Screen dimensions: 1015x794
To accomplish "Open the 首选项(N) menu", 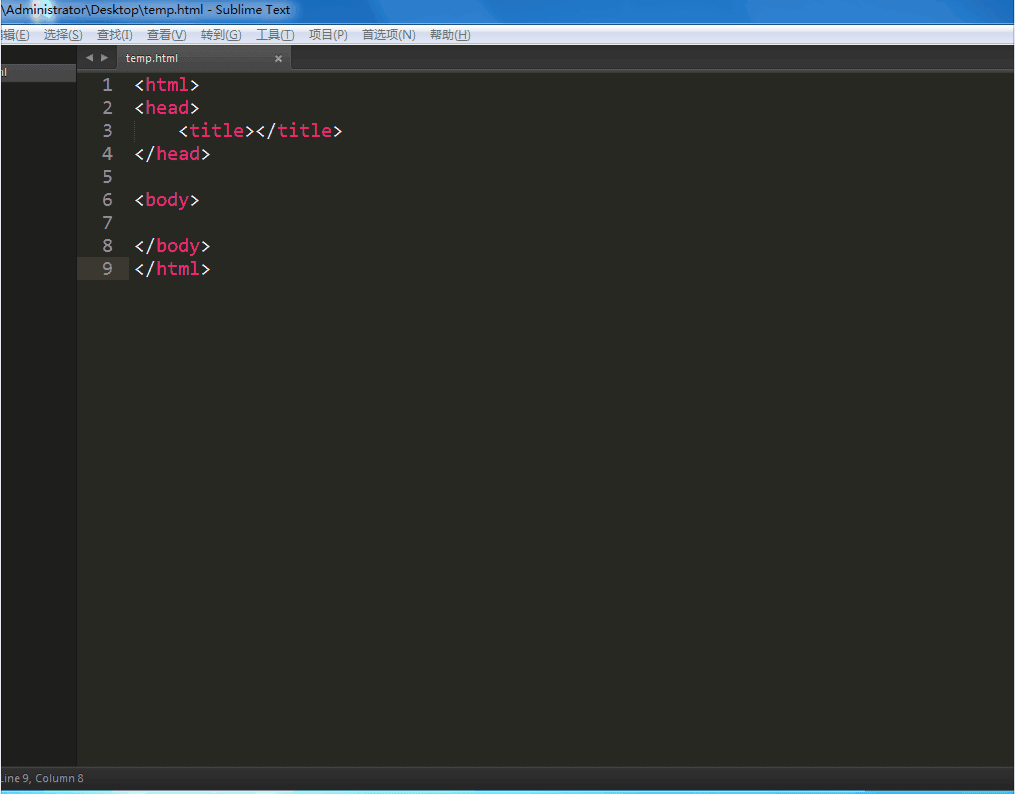I will 388,35.
